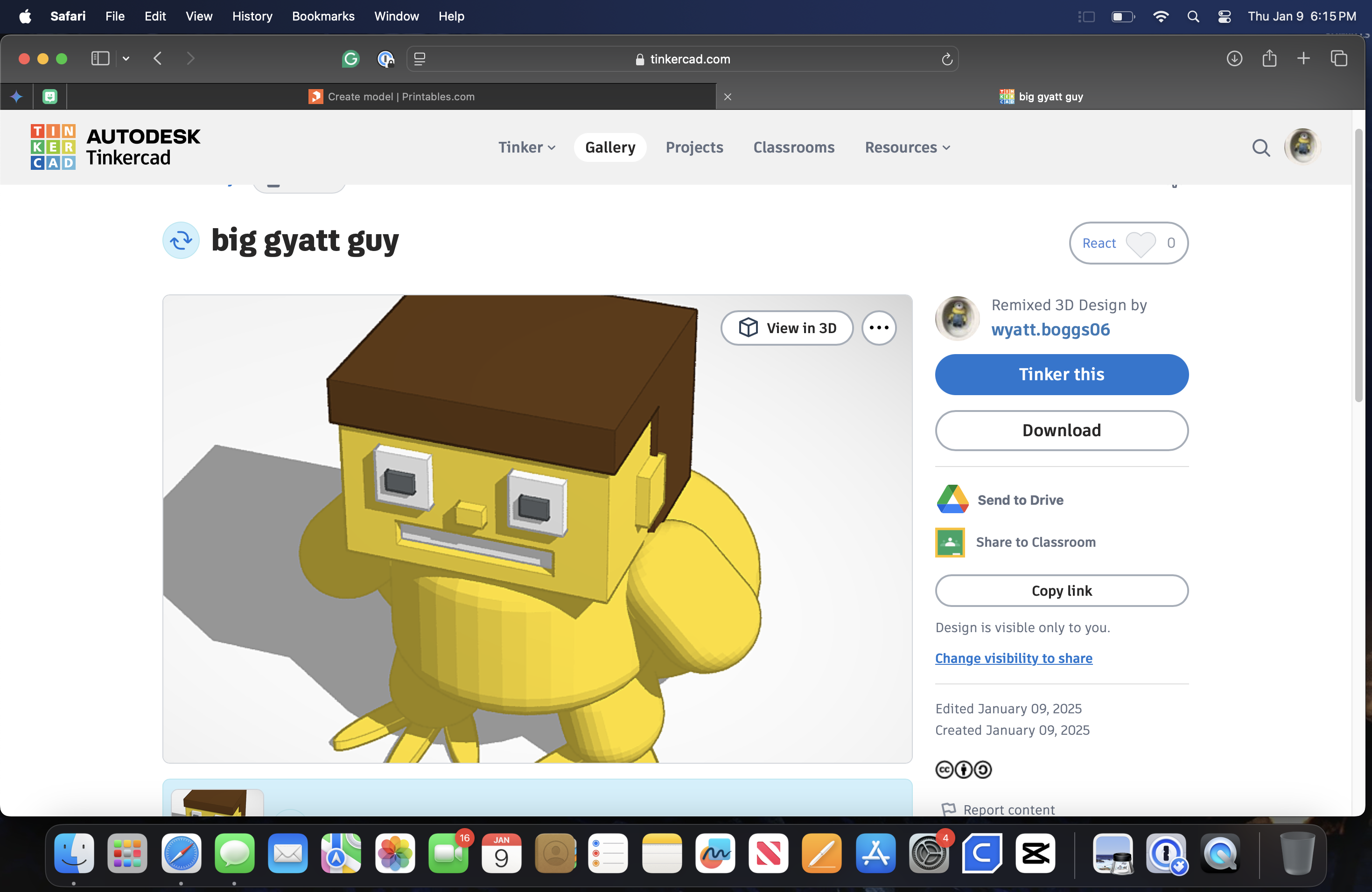Click the Creative Commons license icons
Viewport: 1372px width, 892px height.
tap(963, 769)
